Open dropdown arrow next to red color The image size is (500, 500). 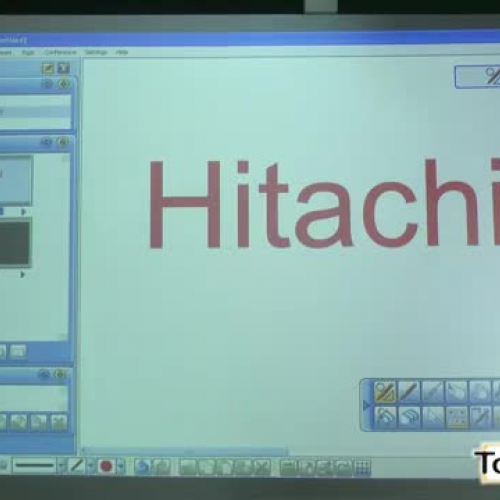(121, 466)
